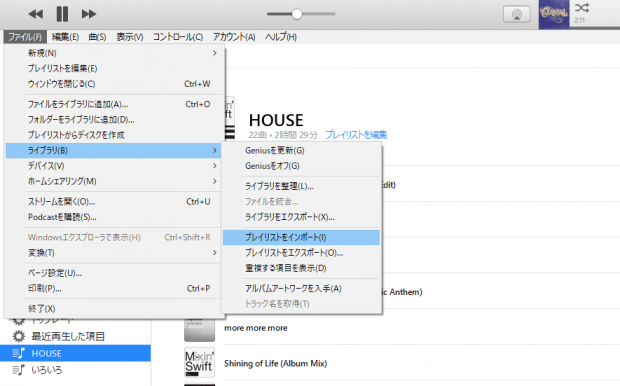
Task: Click the AirPlay output icon
Action: (516, 15)
